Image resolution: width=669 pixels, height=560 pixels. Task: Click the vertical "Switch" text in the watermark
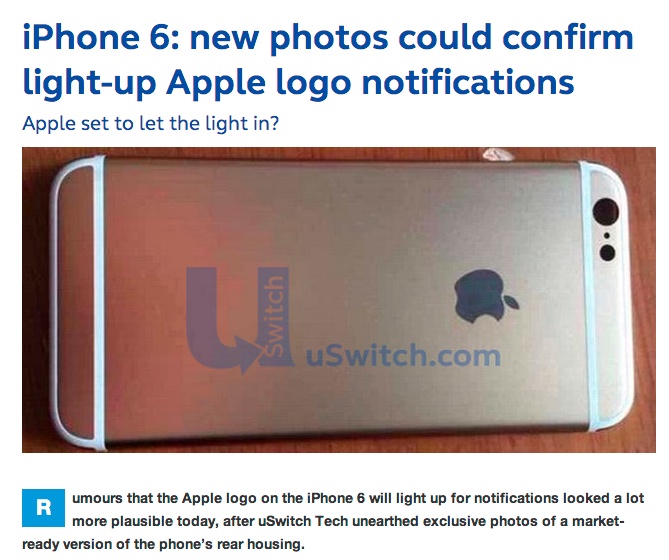(273, 317)
